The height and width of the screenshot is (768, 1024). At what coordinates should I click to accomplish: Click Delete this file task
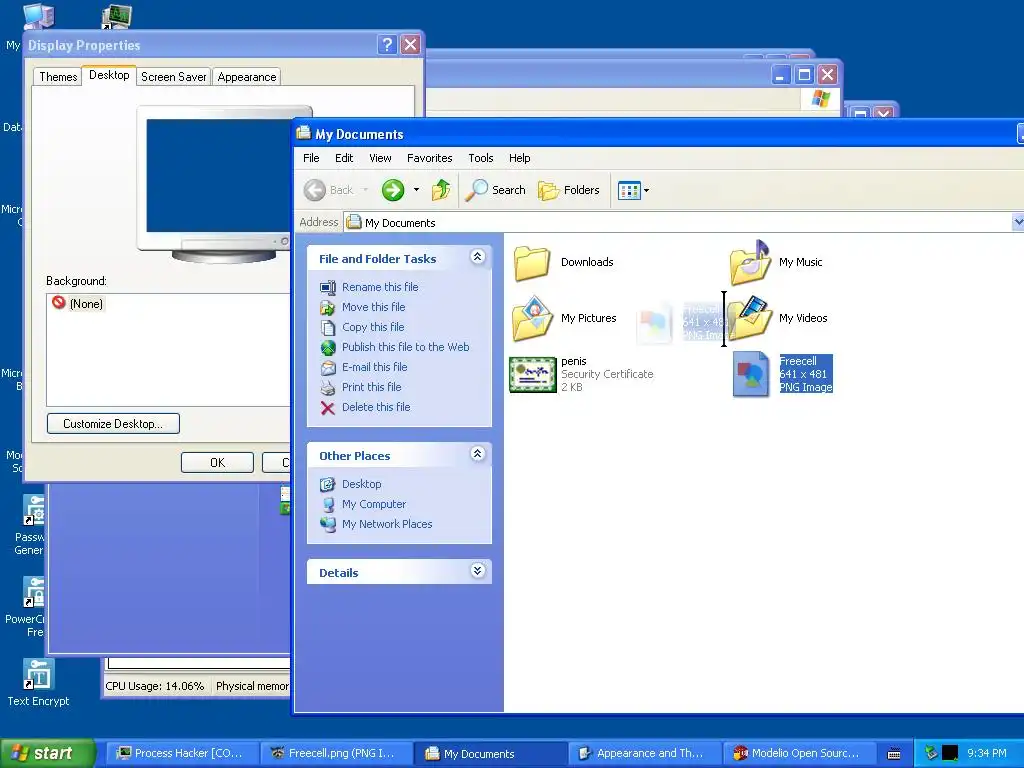click(376, 407)
